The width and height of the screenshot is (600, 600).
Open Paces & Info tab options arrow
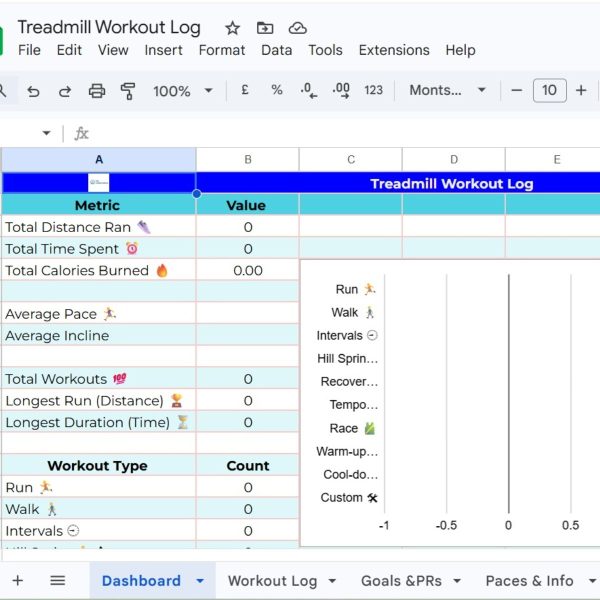pos(592,581)
